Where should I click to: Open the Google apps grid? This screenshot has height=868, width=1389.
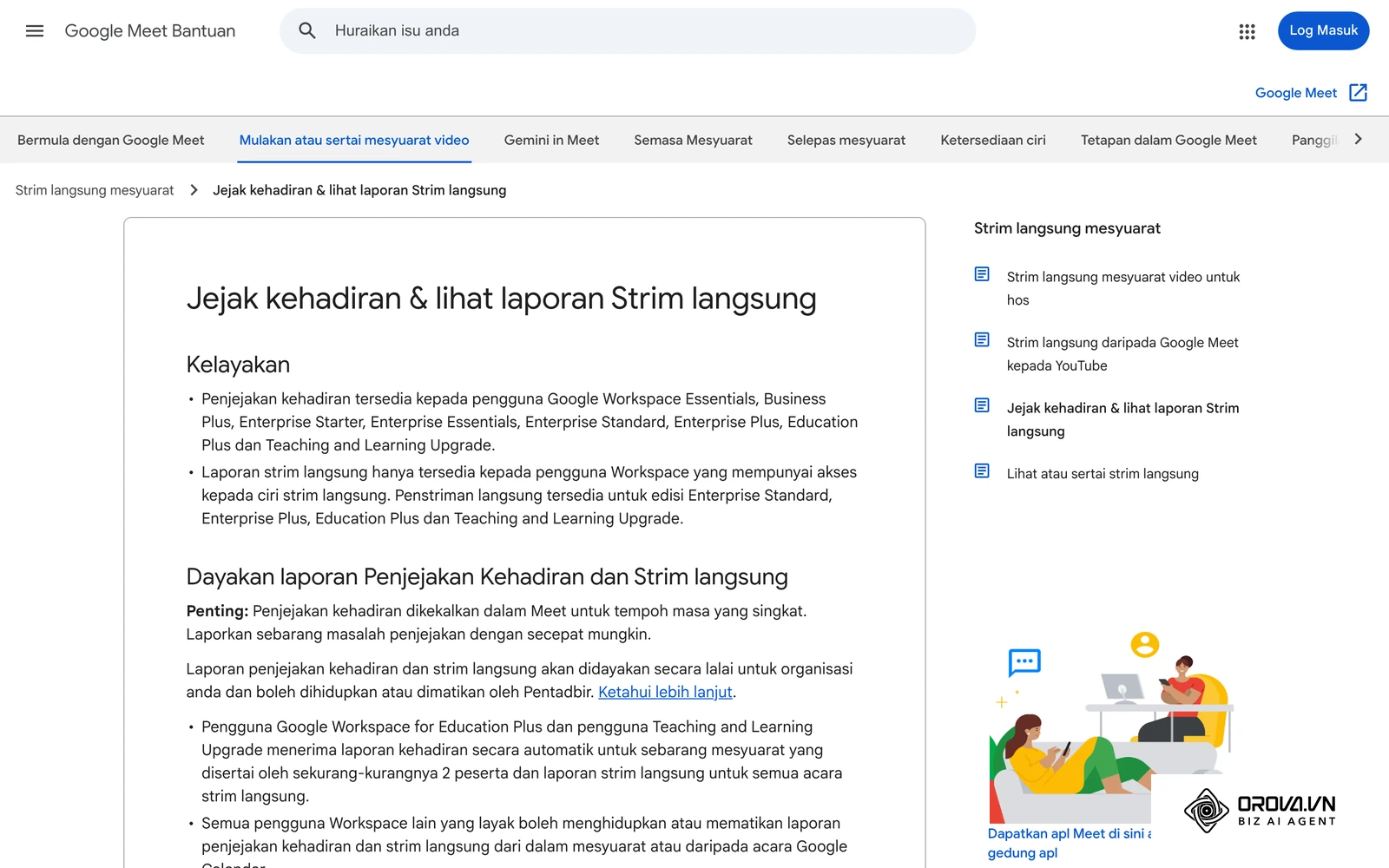pos(1247,31)
